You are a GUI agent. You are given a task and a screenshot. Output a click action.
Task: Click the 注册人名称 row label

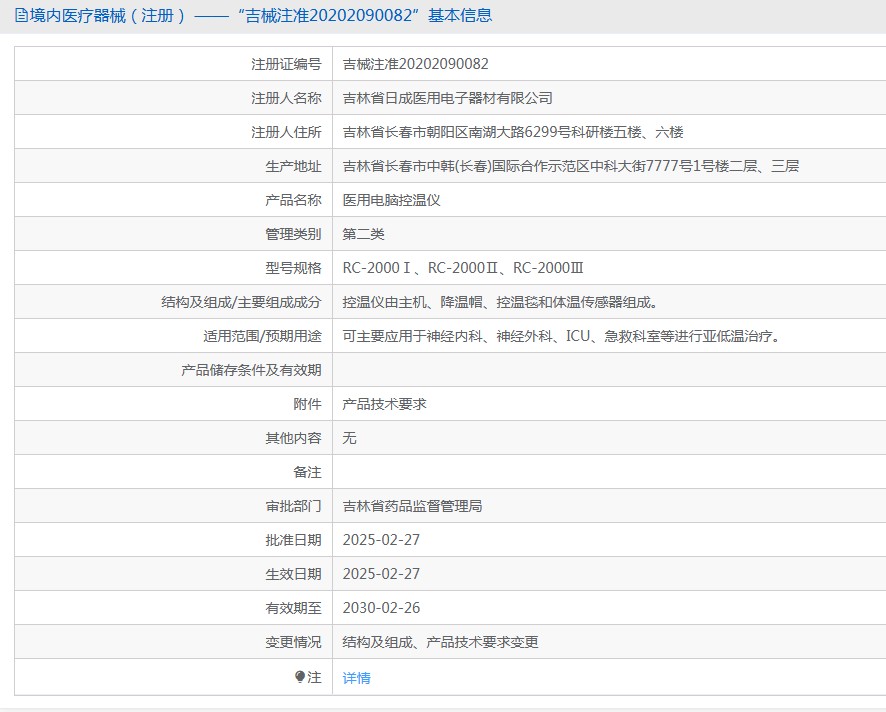(286, 98)
